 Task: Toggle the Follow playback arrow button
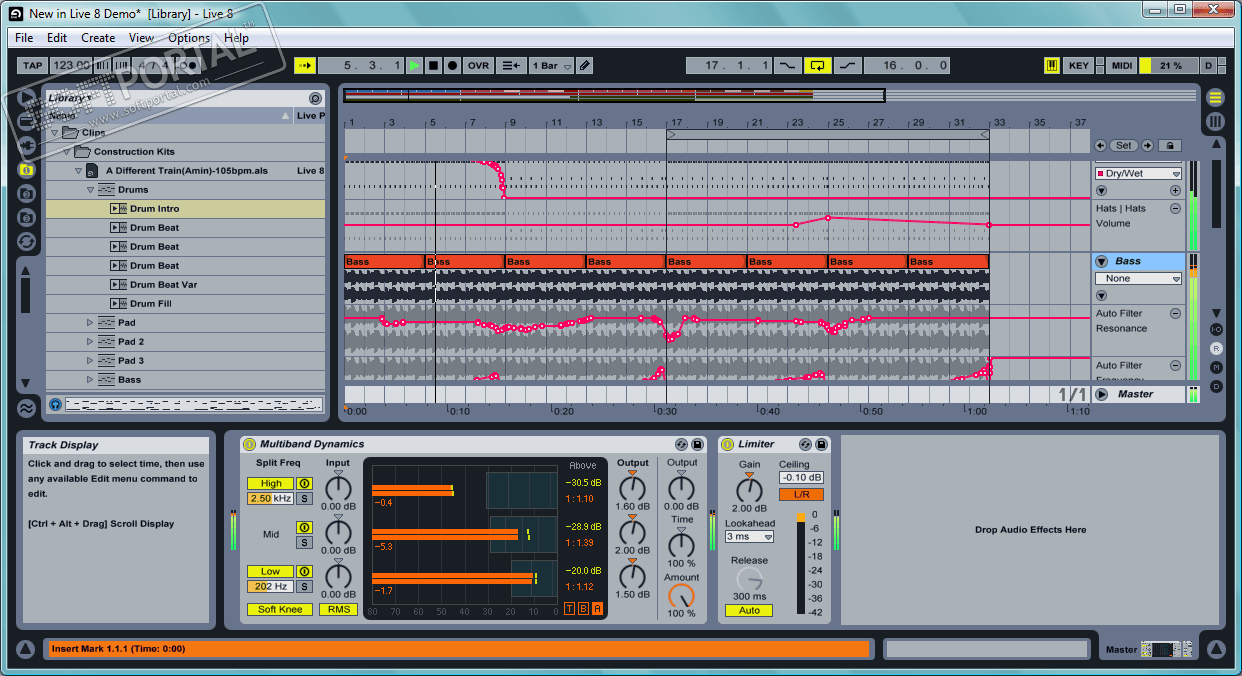pyautogui.click(x=305, y=65)
